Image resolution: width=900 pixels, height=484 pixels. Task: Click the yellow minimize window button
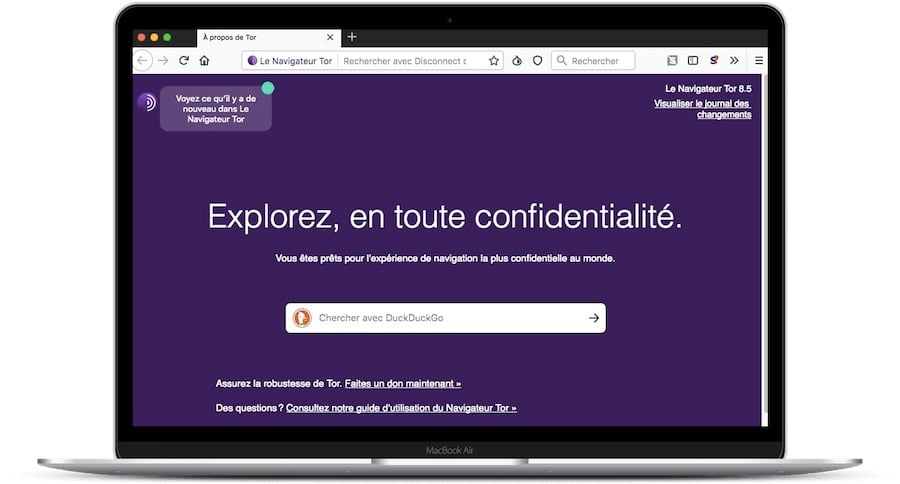154,37
